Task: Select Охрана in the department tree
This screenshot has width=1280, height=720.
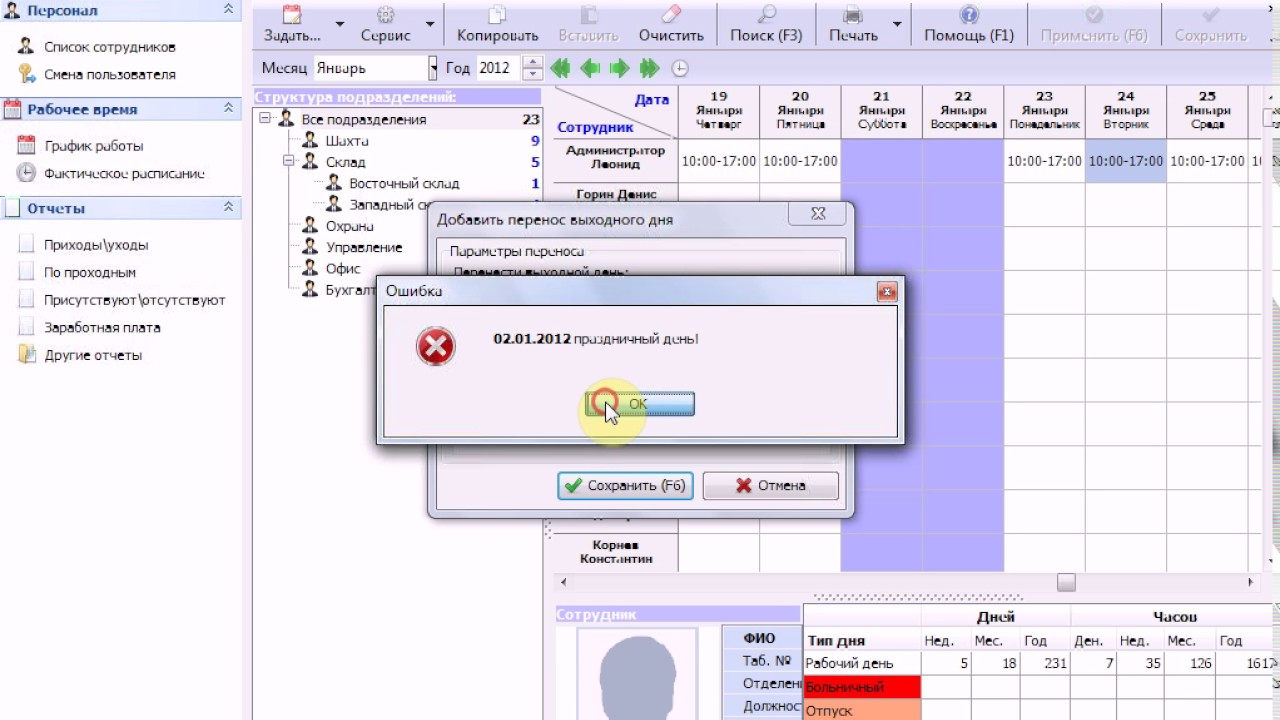Action: (x=350, y=226)
